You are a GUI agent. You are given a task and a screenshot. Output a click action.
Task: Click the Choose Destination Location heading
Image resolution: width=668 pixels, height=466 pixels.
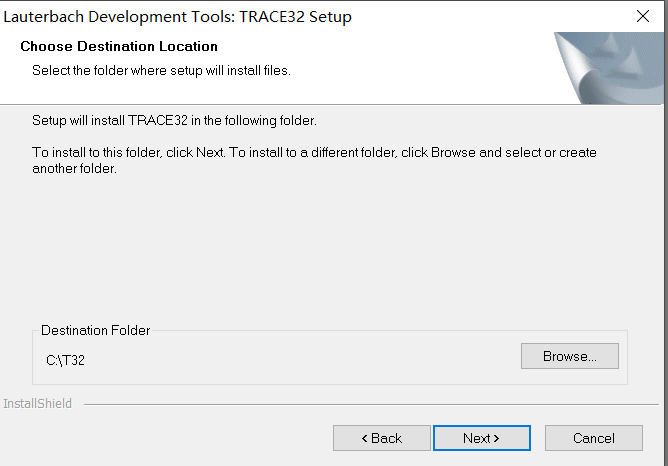119,46
